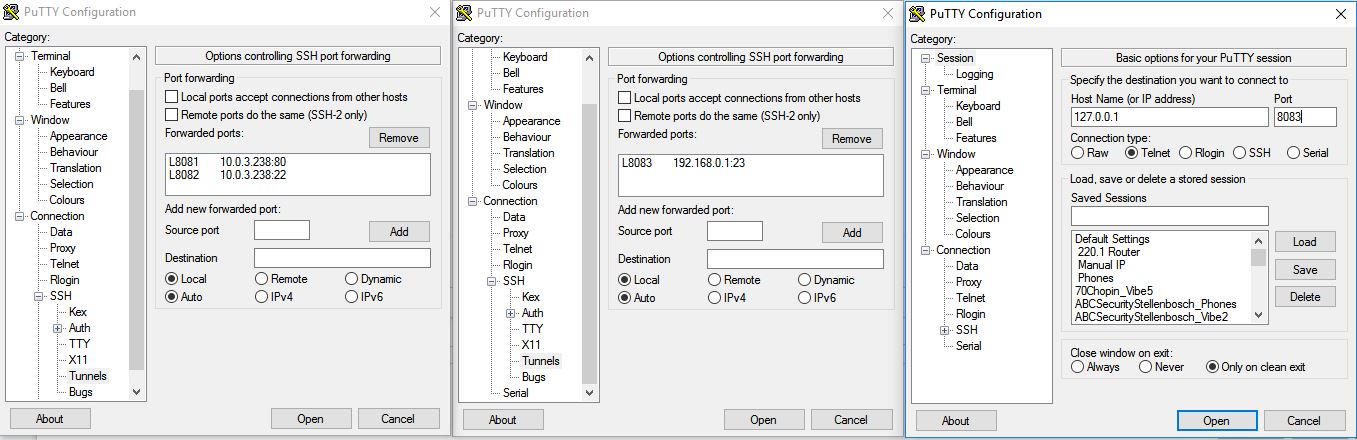
Task: Select Tunnels in left window tree
Action: point(88,376)
